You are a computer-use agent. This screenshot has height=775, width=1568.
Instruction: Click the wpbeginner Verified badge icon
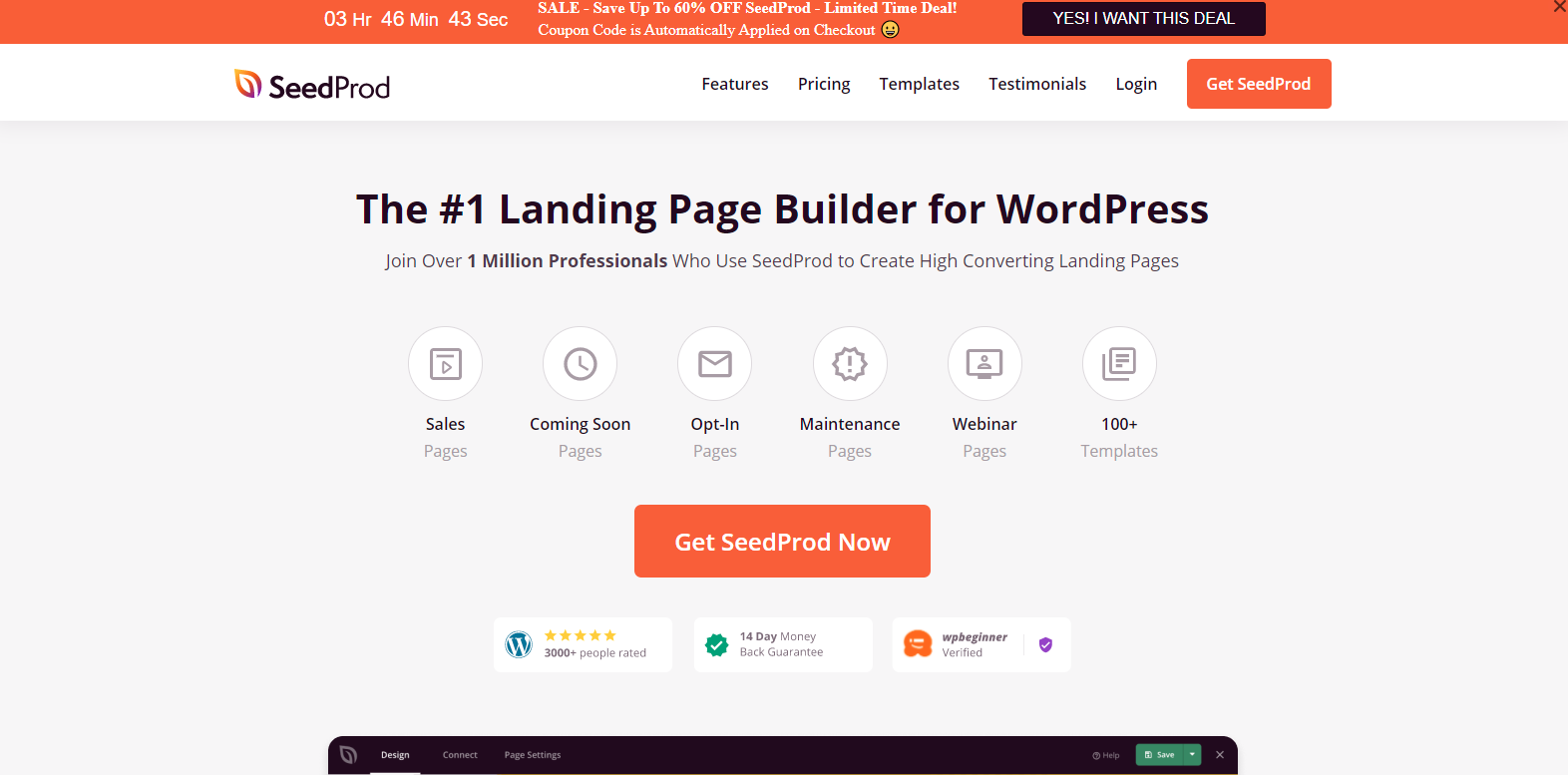coord(918,644)
